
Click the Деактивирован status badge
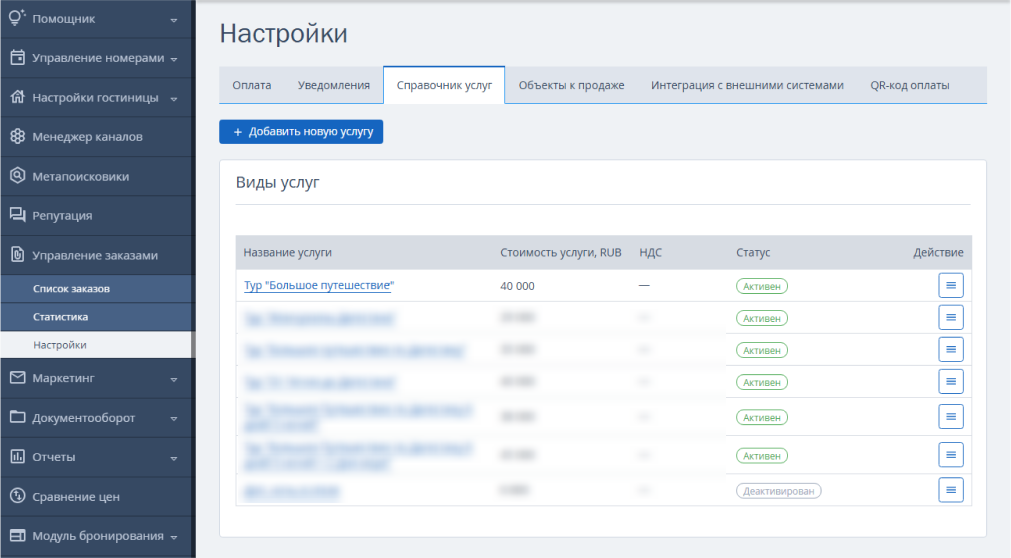[778, 491]
